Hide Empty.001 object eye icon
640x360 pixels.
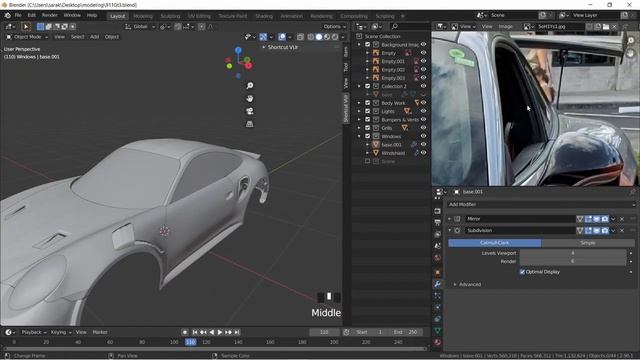click(423, 61)
